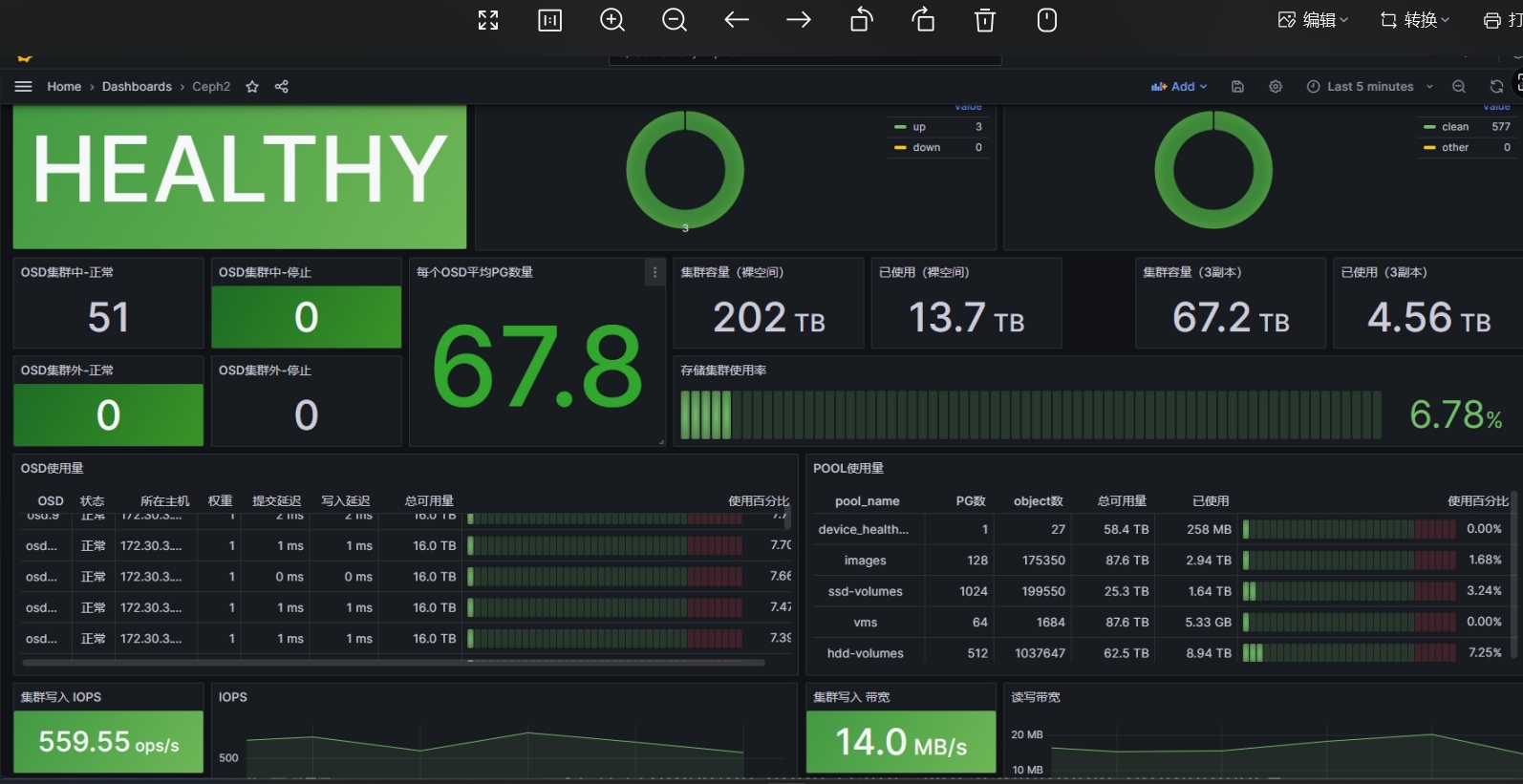1523x784 pixels.
Task: Select the 'images' pool name cell
Action: pos(866,561)
